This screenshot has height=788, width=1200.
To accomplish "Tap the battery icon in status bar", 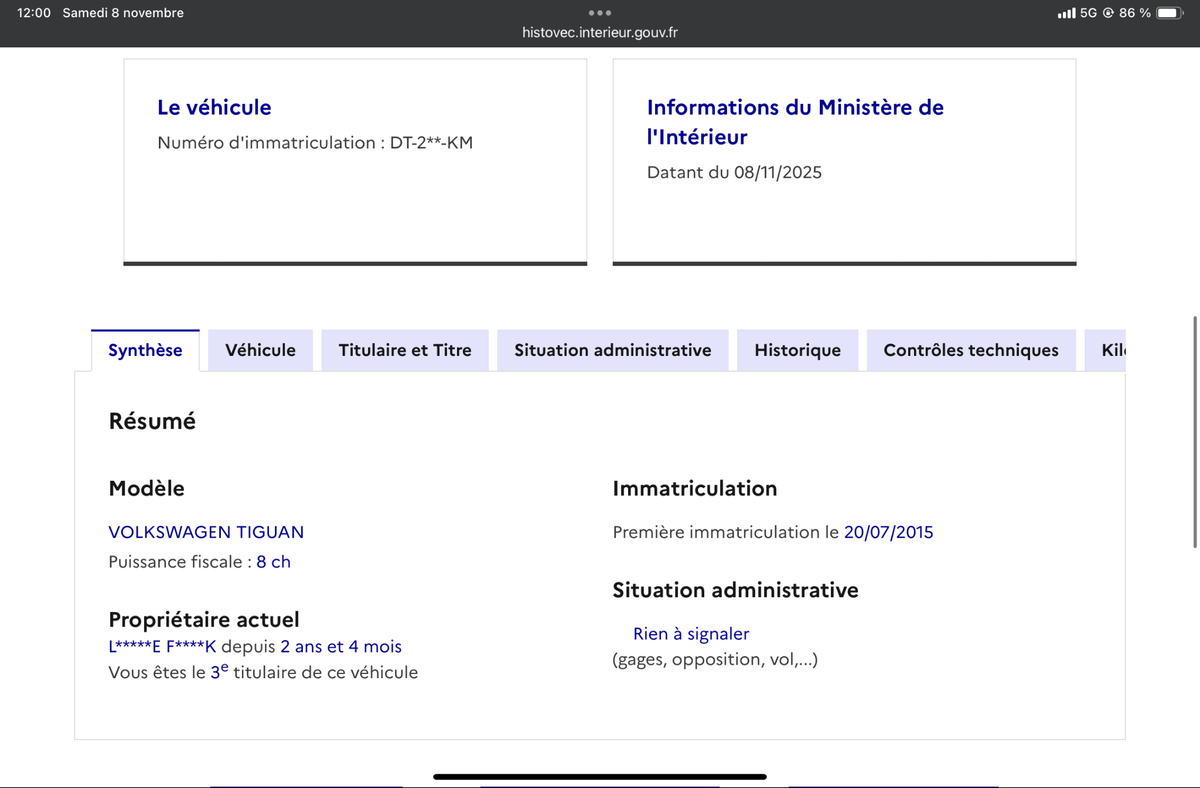I will (x=1170, y=13).
